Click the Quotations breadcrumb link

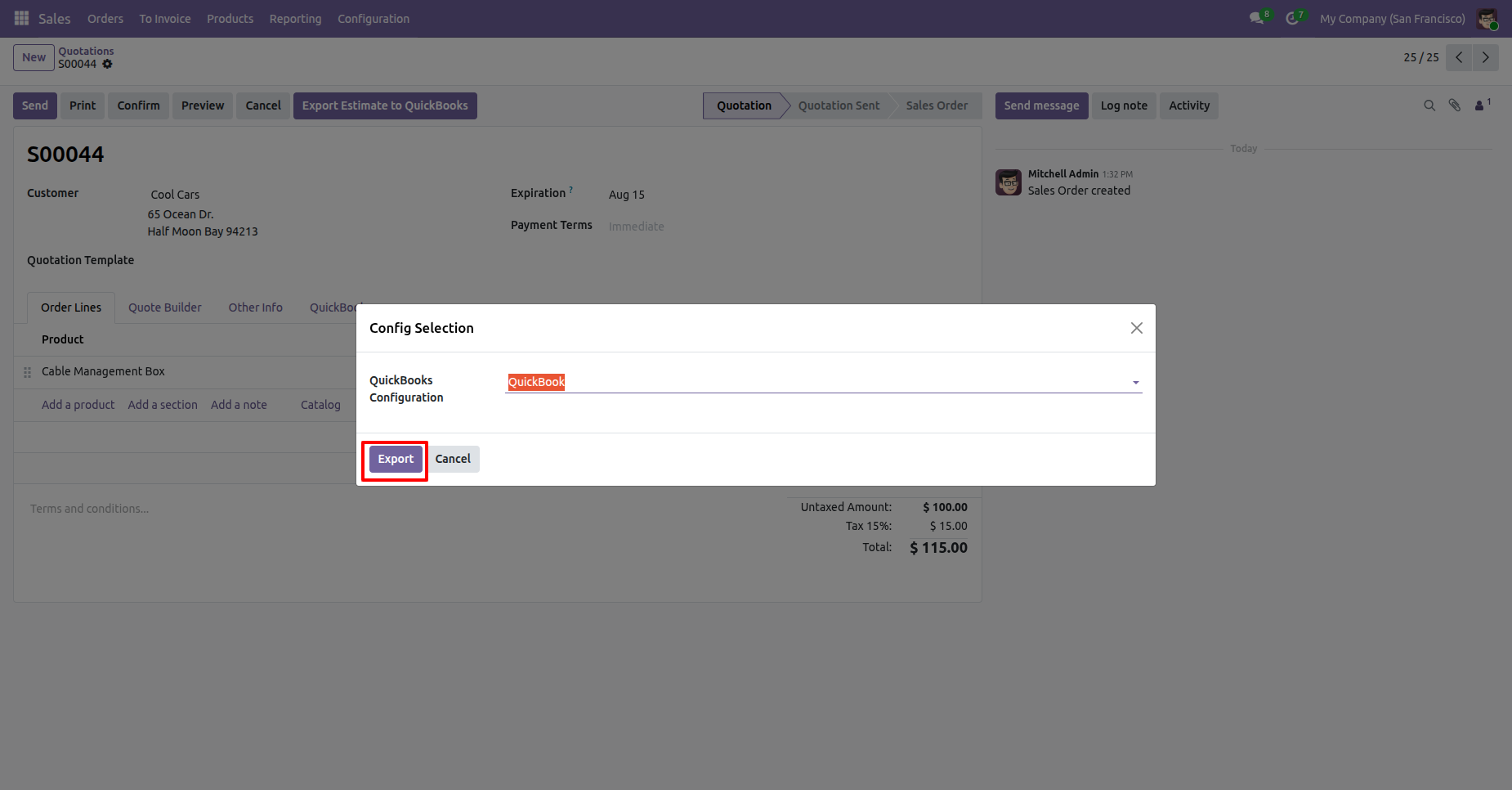point(86,51)
